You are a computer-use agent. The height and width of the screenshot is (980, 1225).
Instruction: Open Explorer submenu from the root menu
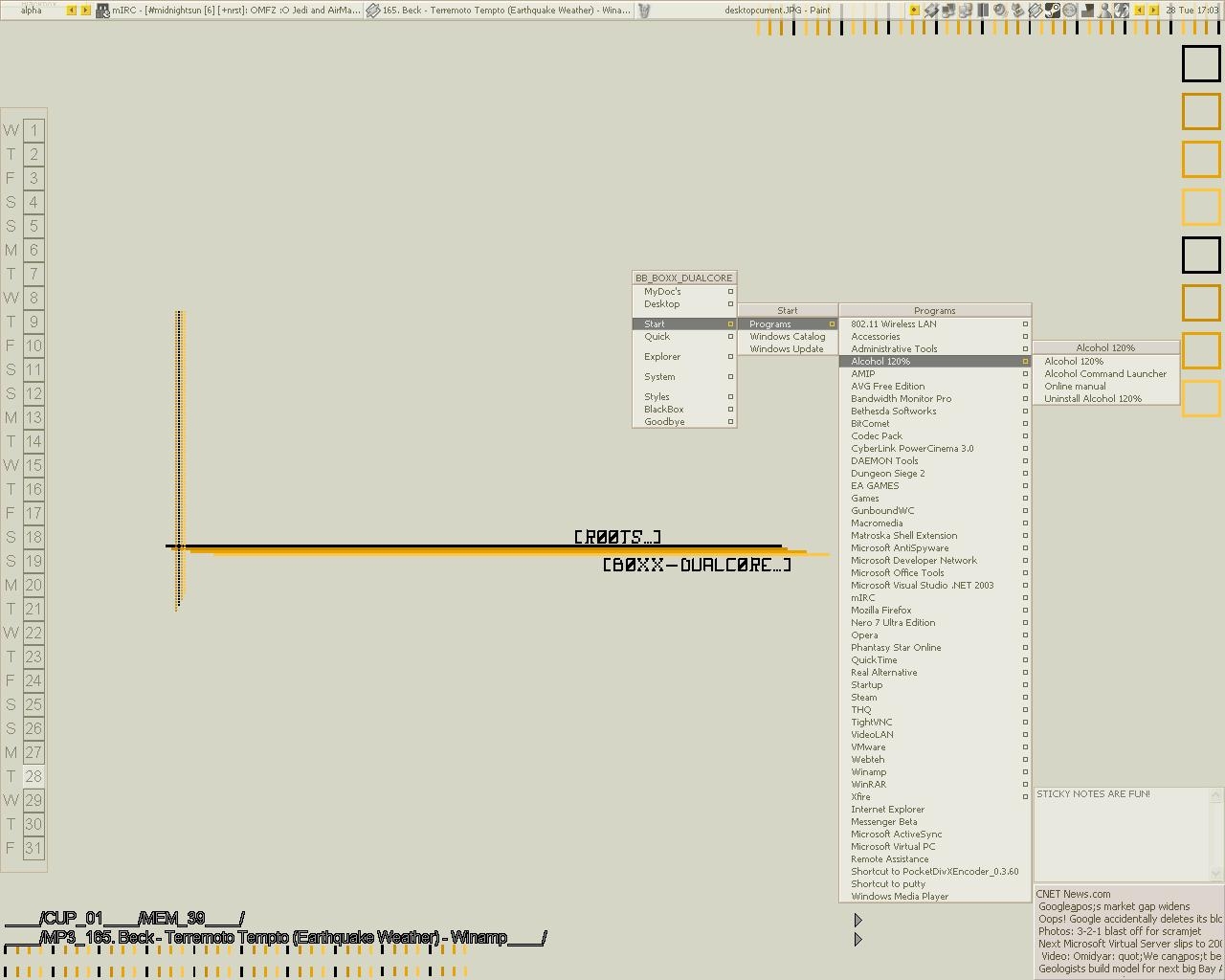point(684,357)
